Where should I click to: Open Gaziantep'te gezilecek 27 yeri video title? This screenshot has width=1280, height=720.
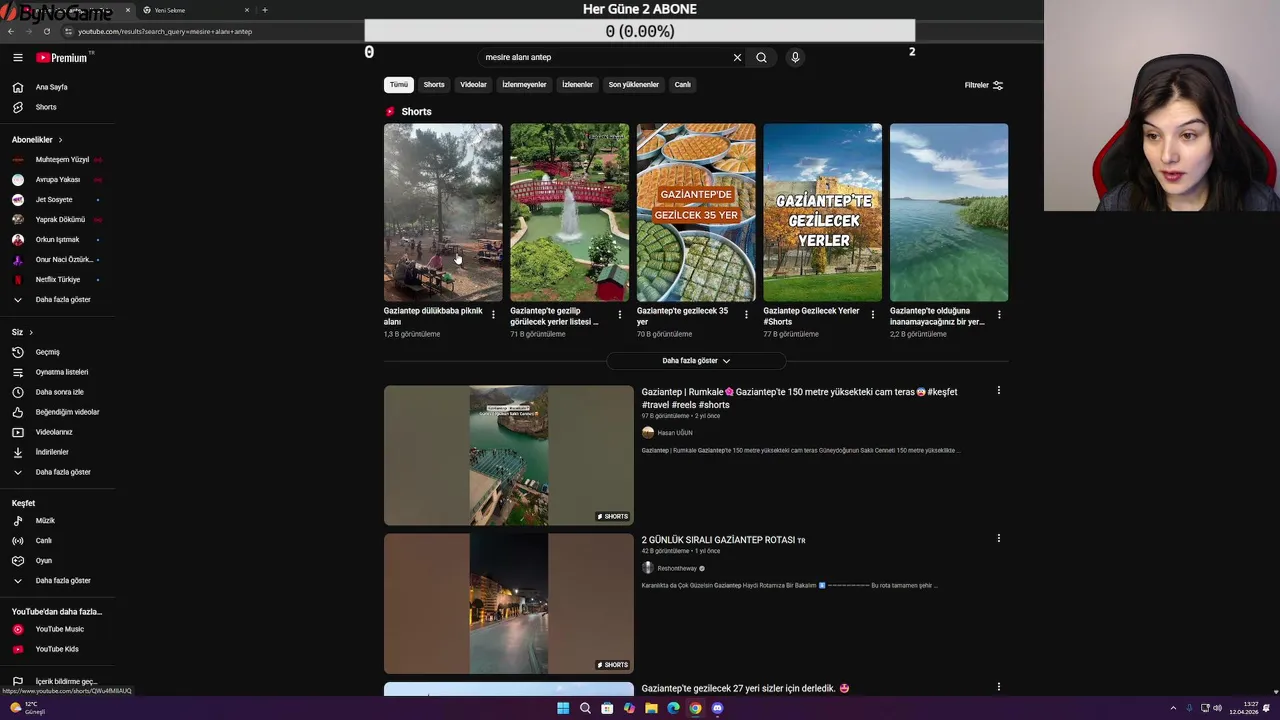tap(745, 688)
